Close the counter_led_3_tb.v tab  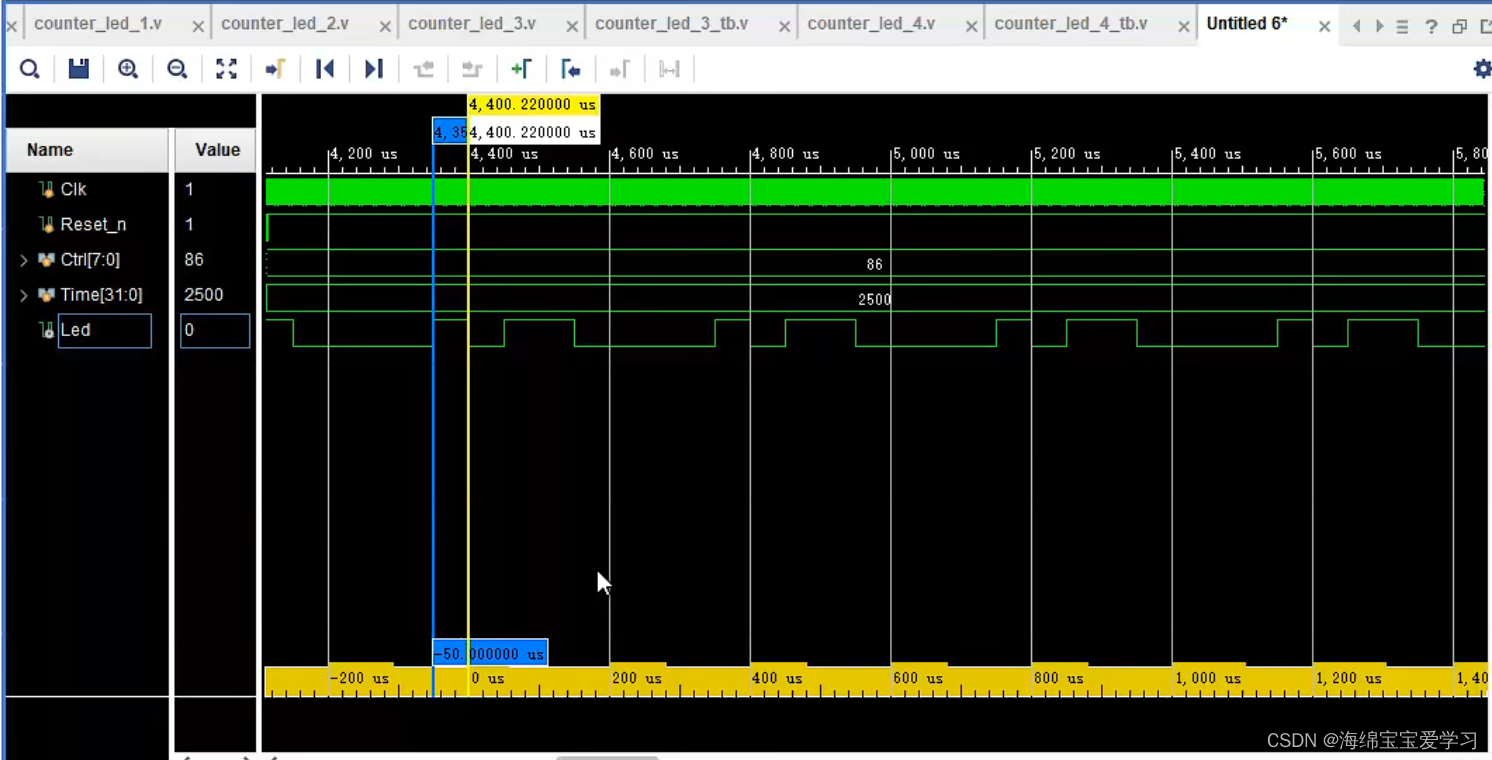[x=784, y=27]
